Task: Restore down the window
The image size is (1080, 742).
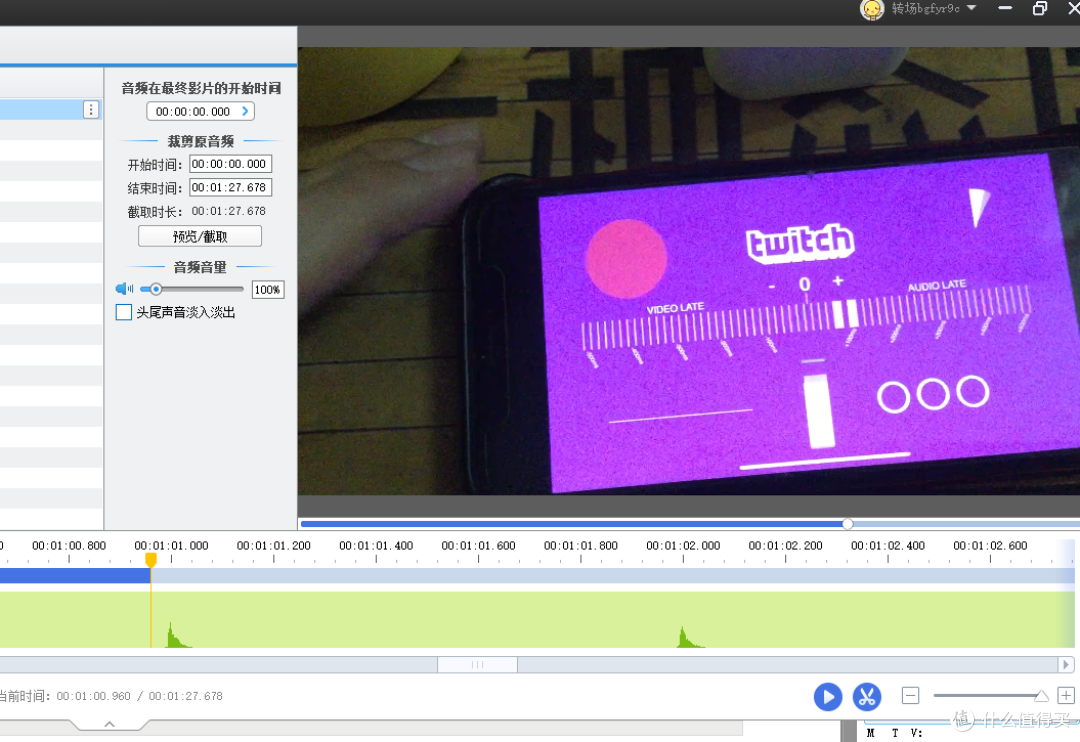Action: (x=1040, y=8)
